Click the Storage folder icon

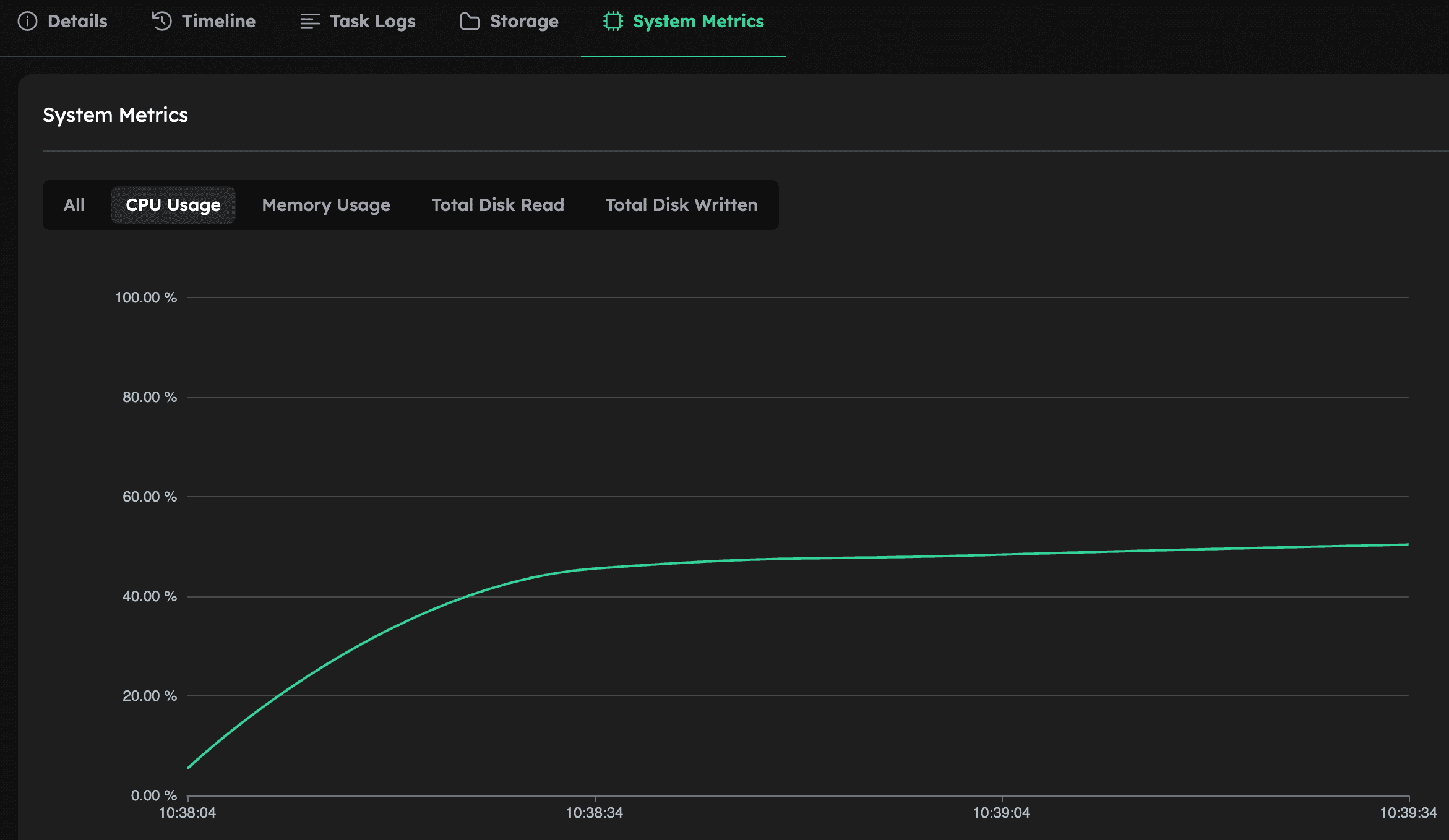(x=470, y=22)
